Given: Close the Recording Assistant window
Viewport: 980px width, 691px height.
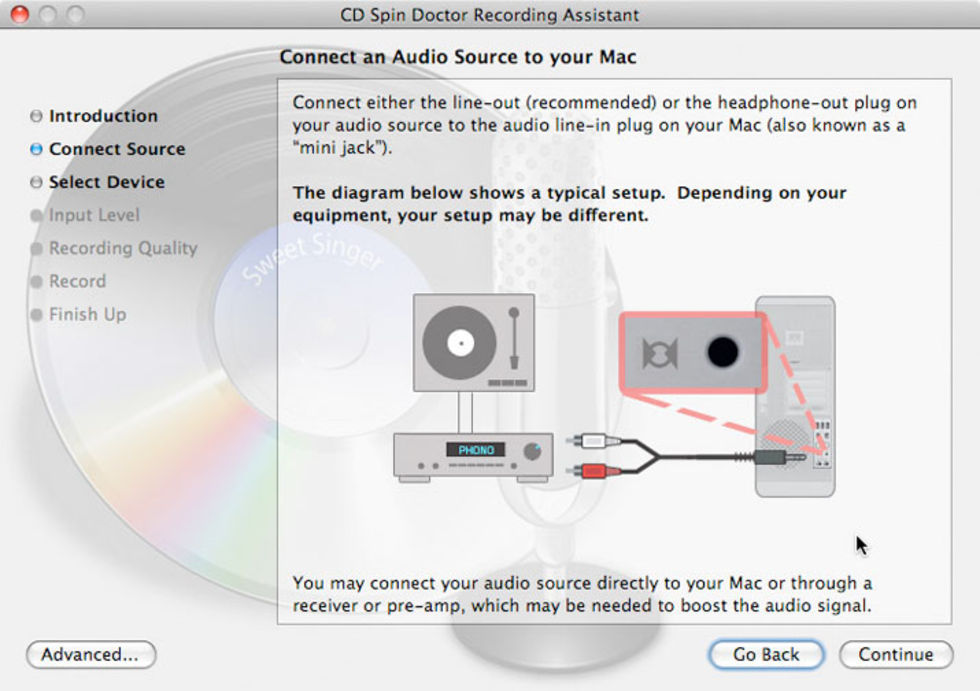Looking at the screenshot, I should pos(19,15).
